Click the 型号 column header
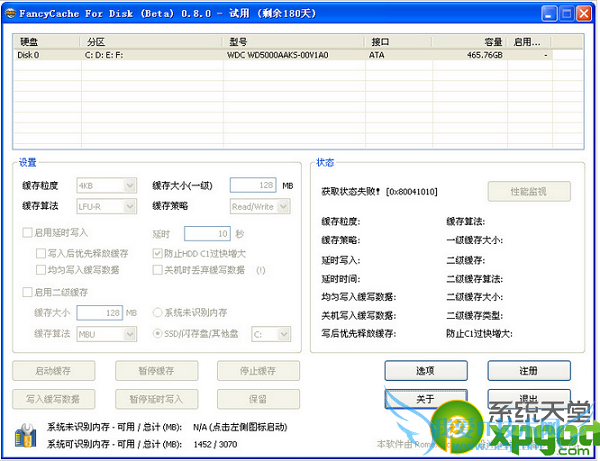This screenshot has width=600, height=461. [x=293, y=42]
